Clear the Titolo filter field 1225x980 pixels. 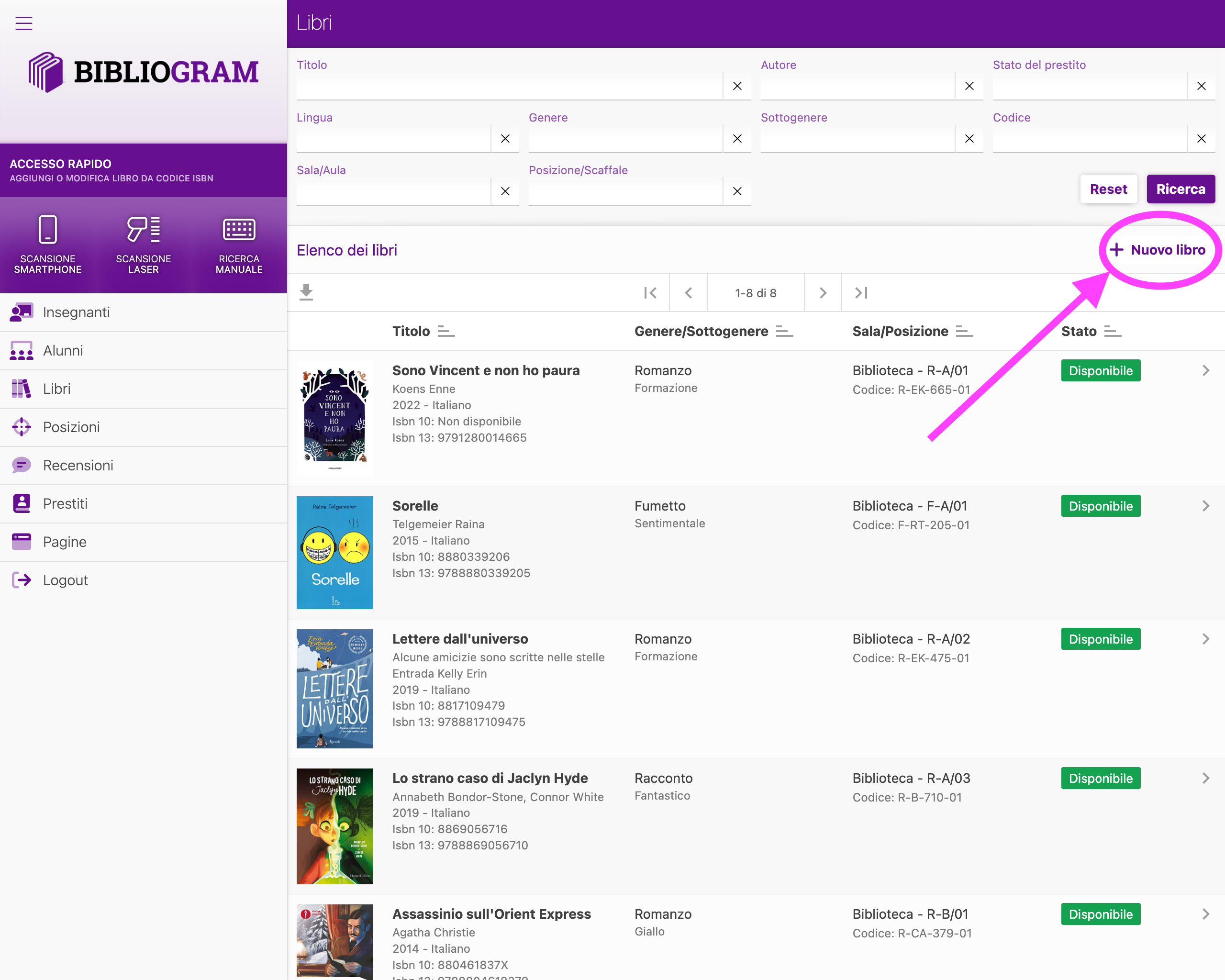(x=737, y=86)
